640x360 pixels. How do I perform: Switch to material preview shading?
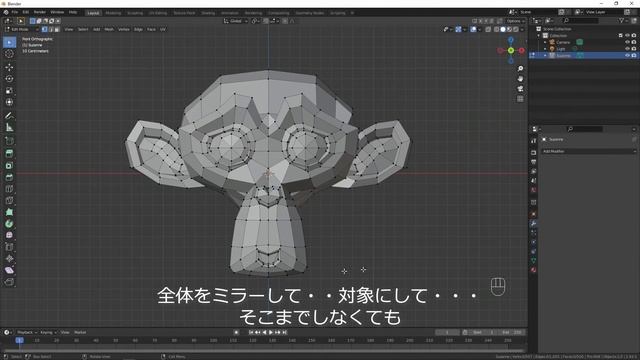(509, 29)
